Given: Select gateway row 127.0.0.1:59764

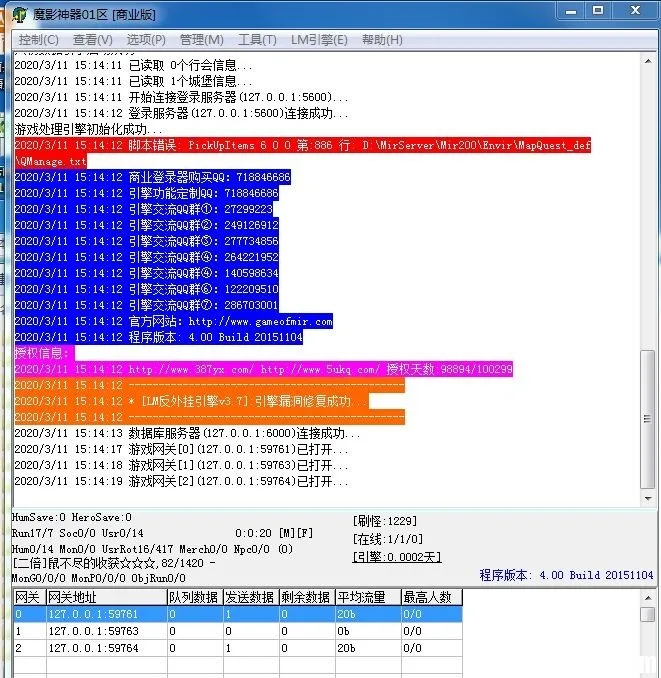Looking at the screenshot, I should [238, 648].
